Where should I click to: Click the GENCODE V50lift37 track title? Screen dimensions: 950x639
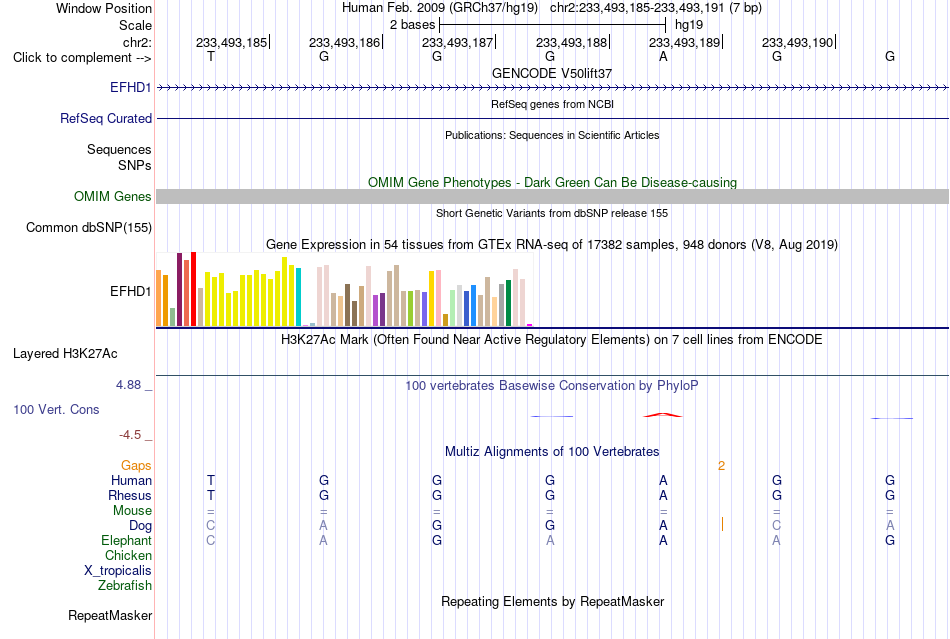(x=552, y=73)
